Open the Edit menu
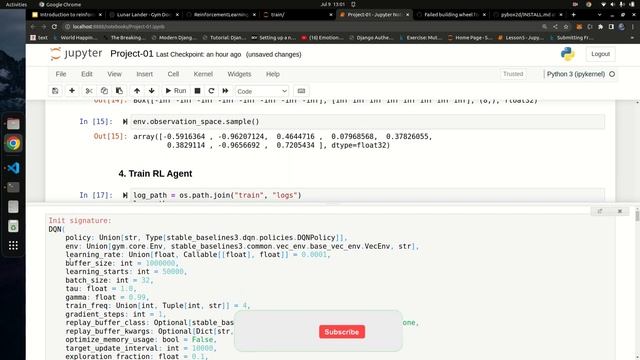Screen dimensions: 640x360 click(x=87, y=74)
